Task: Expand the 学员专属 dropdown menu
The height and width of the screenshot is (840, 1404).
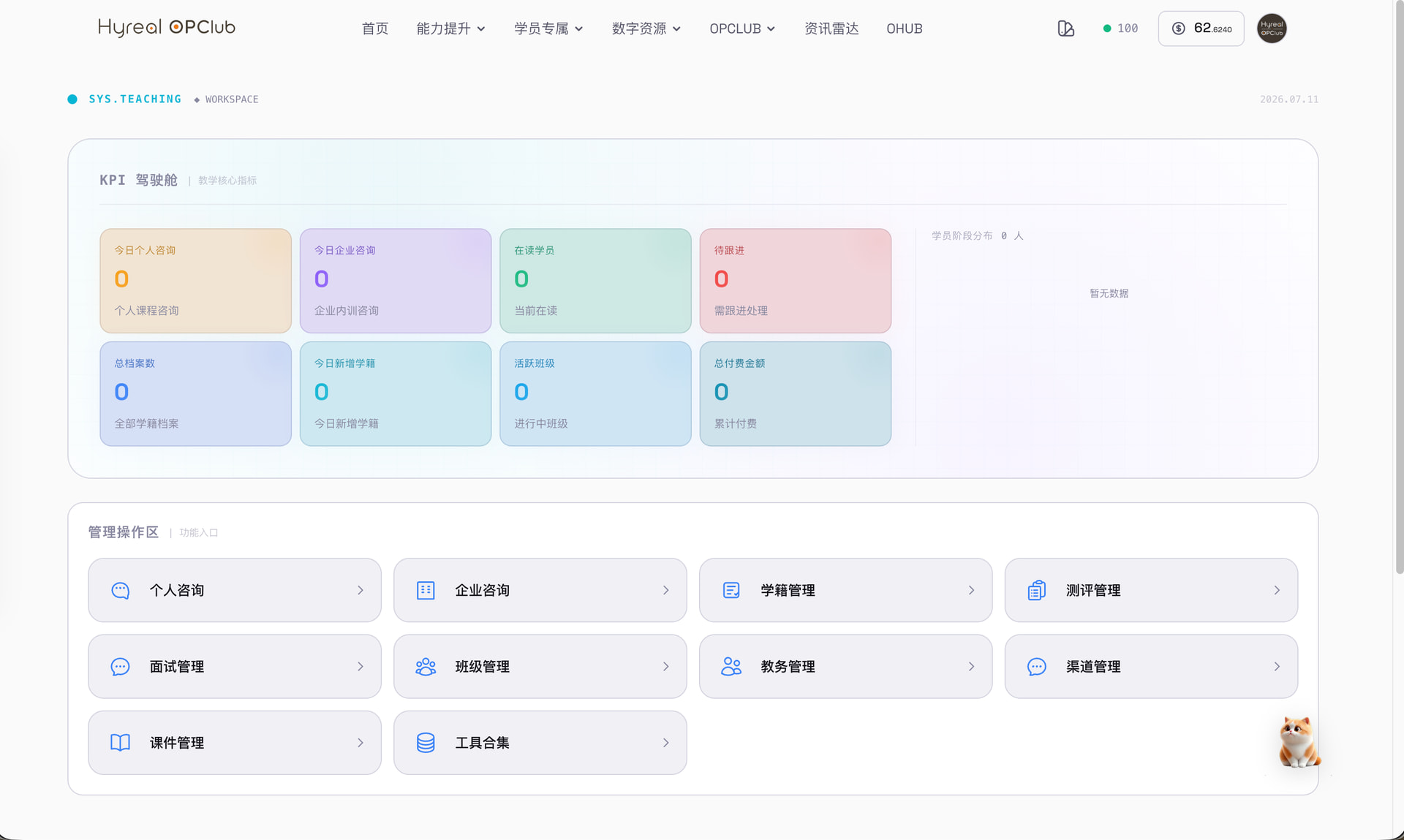Action: (x=548, y=29)
